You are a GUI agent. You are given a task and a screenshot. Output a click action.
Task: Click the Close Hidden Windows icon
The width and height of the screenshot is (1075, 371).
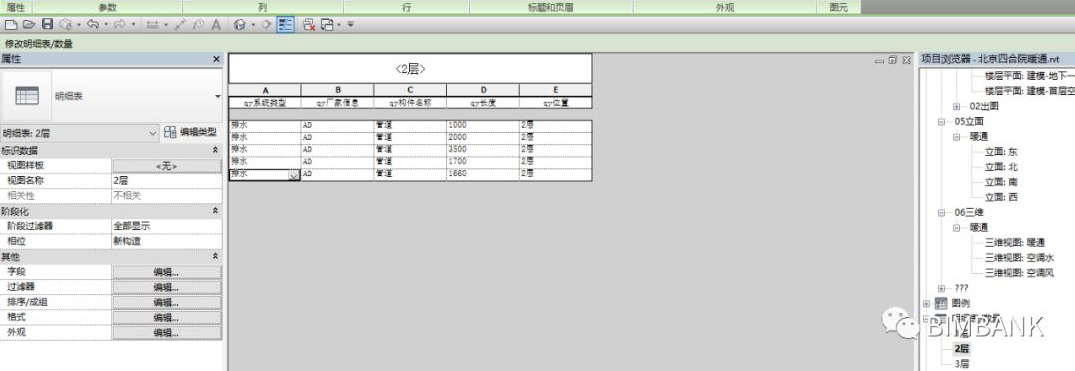[309, 25]
